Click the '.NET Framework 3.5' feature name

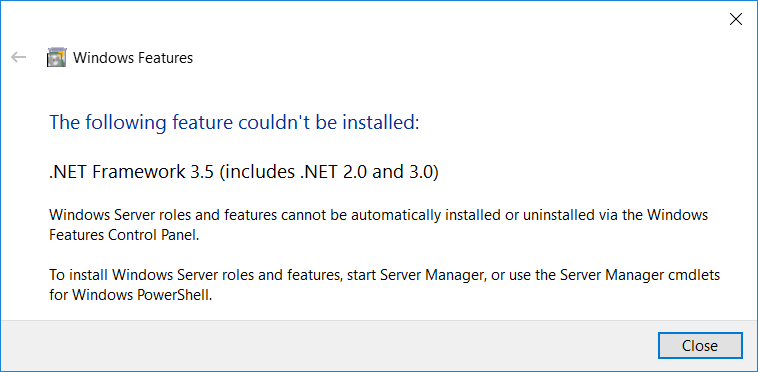point(131,172)
